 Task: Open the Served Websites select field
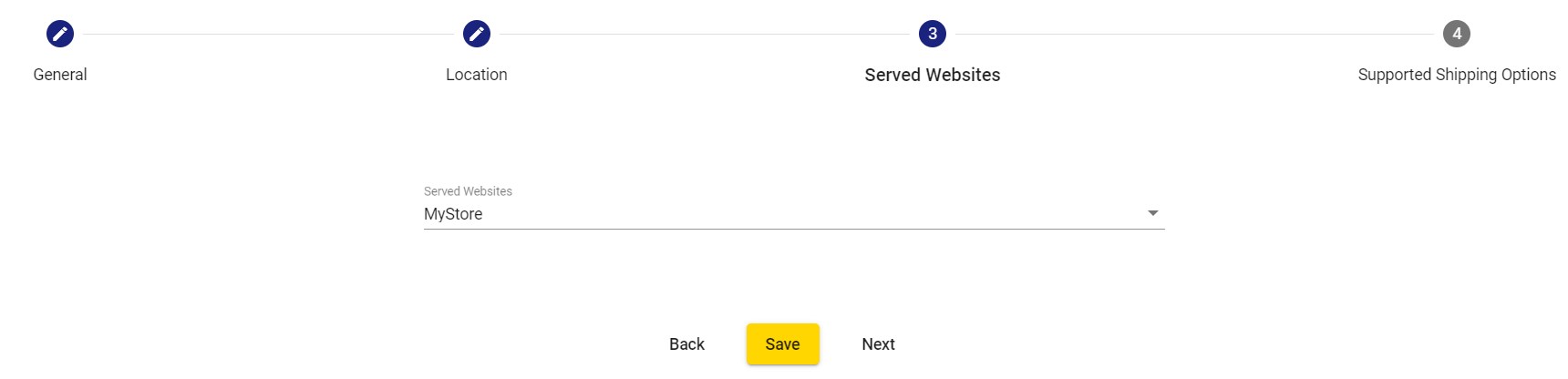point(794,214)
